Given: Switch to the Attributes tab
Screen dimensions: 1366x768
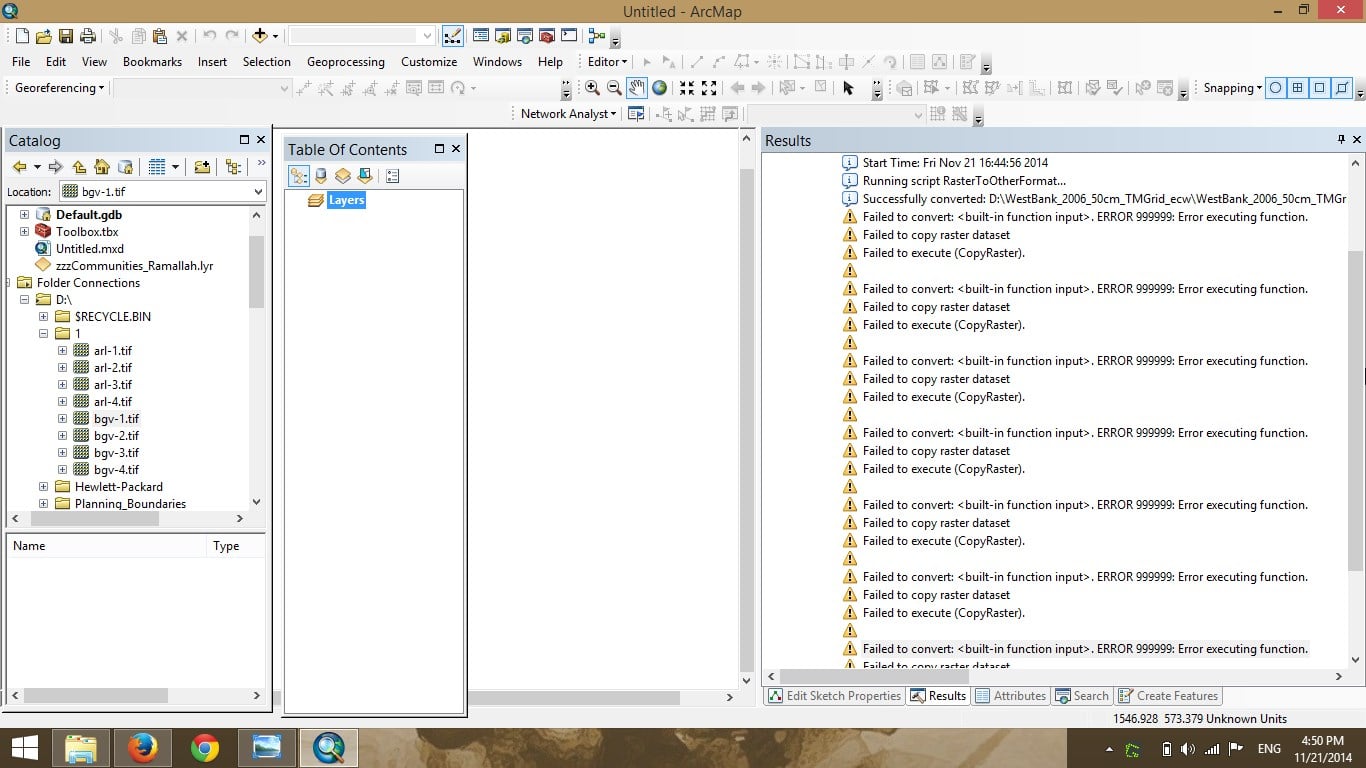Looking at the screenshot, I should click(1010, 696).
